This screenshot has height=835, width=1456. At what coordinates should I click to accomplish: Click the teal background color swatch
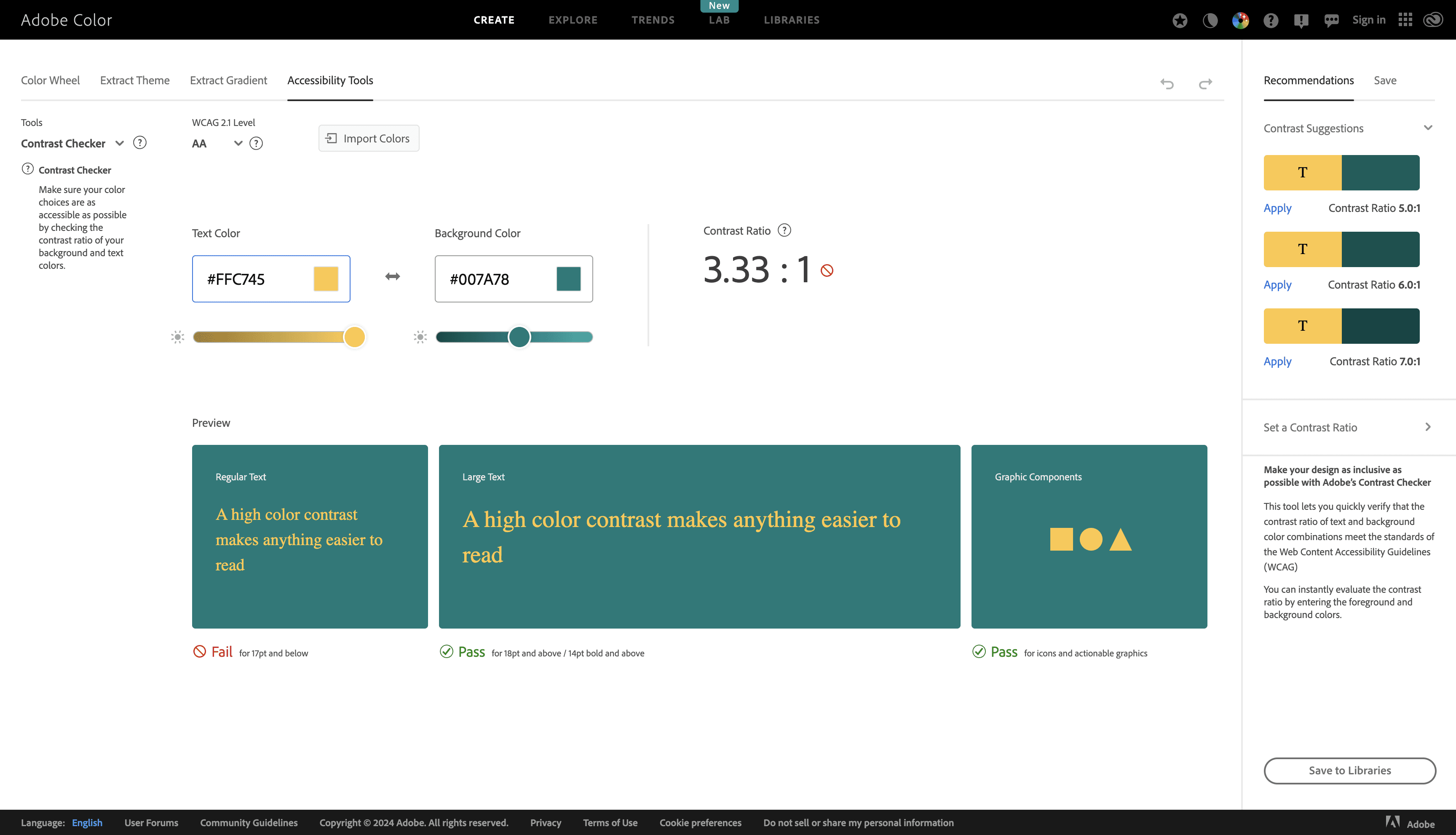tap(568, 279)
